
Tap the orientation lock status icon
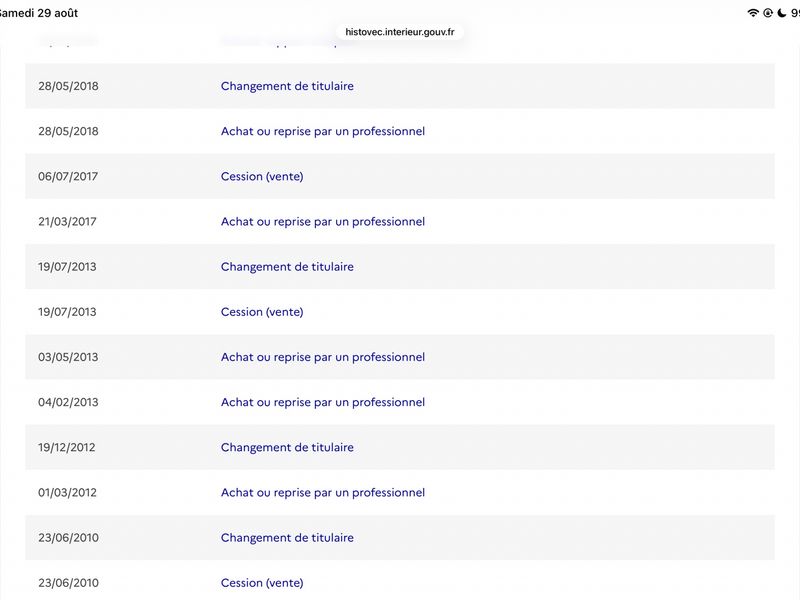(x=768, y=13)
